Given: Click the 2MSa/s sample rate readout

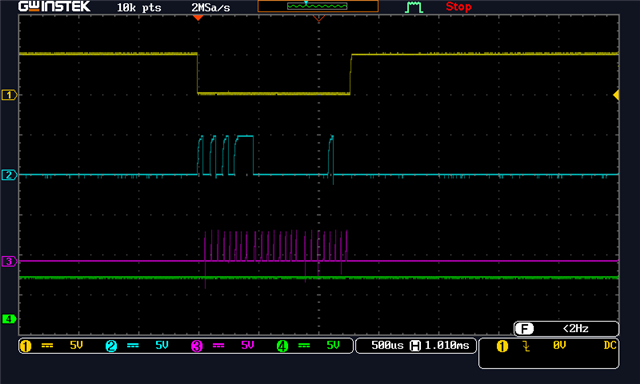Looking at the screenshot, I should (211, 7).
